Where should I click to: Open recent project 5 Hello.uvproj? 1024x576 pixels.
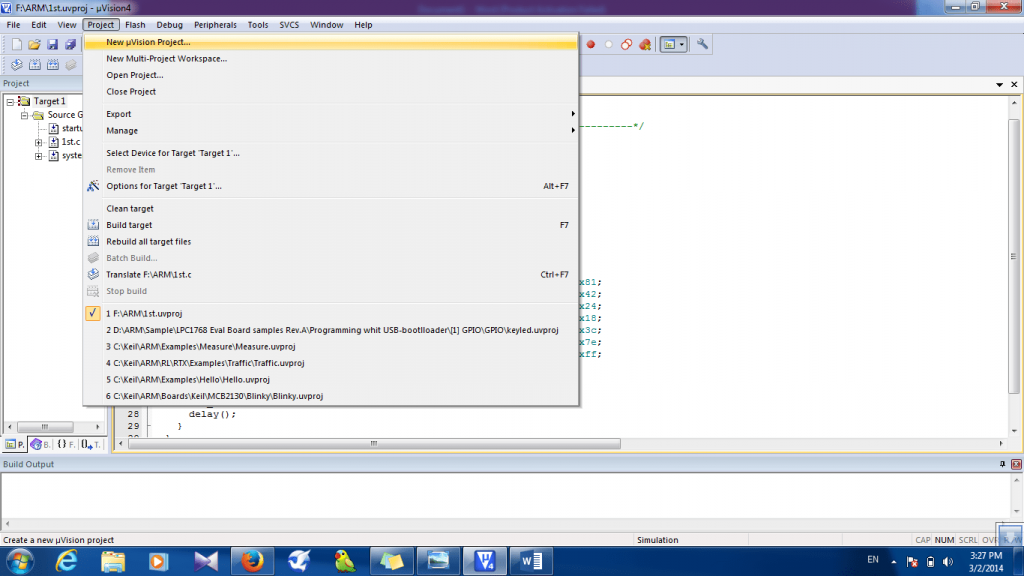click(x=330, y=379)
